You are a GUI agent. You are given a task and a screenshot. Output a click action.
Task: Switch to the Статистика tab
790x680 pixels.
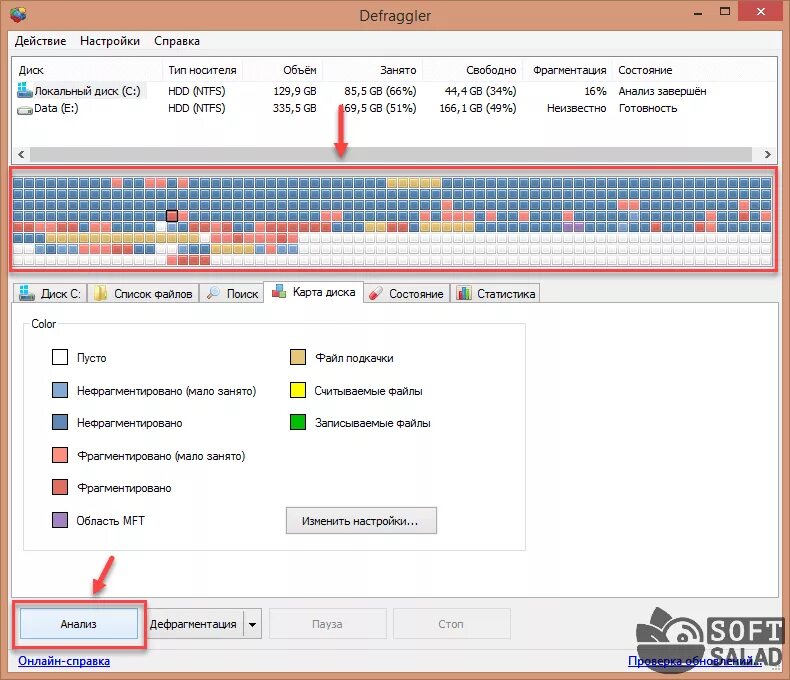click(495, 293)
